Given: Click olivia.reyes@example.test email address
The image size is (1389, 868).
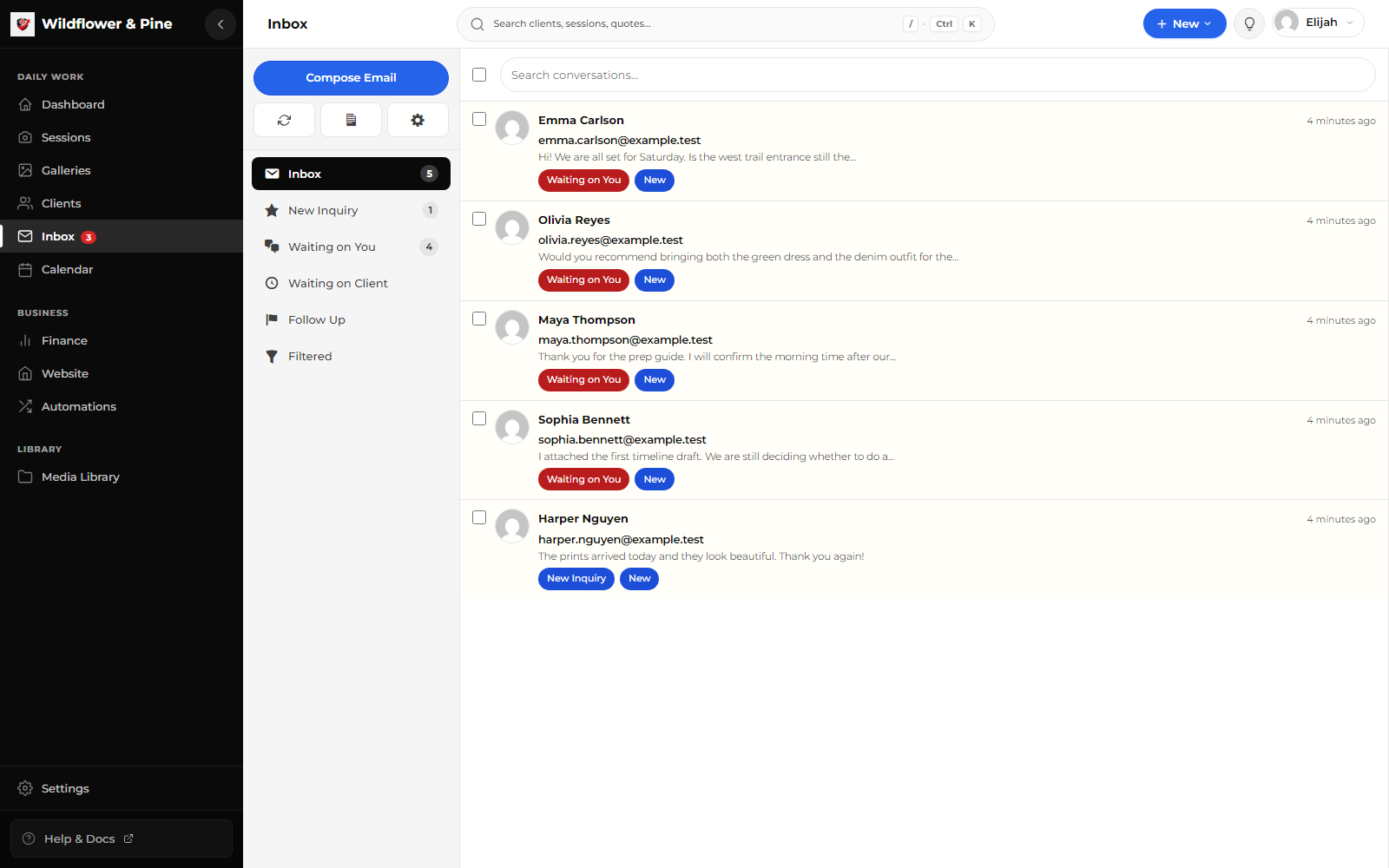Looking at the screenshot, I should 610,240.
